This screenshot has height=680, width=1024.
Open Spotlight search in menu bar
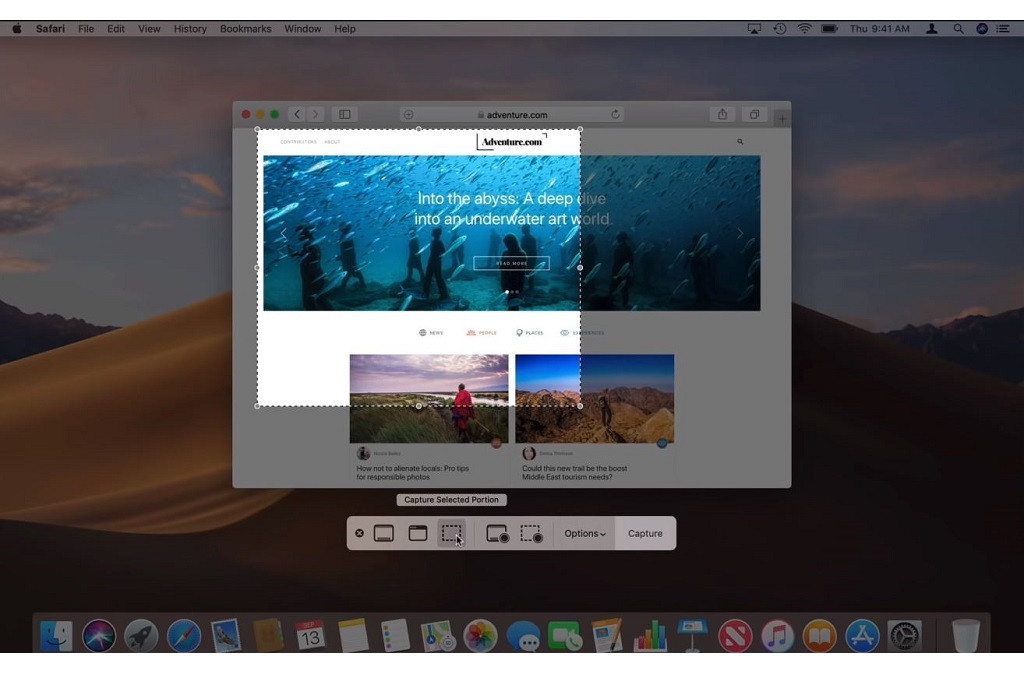point(958,29)
